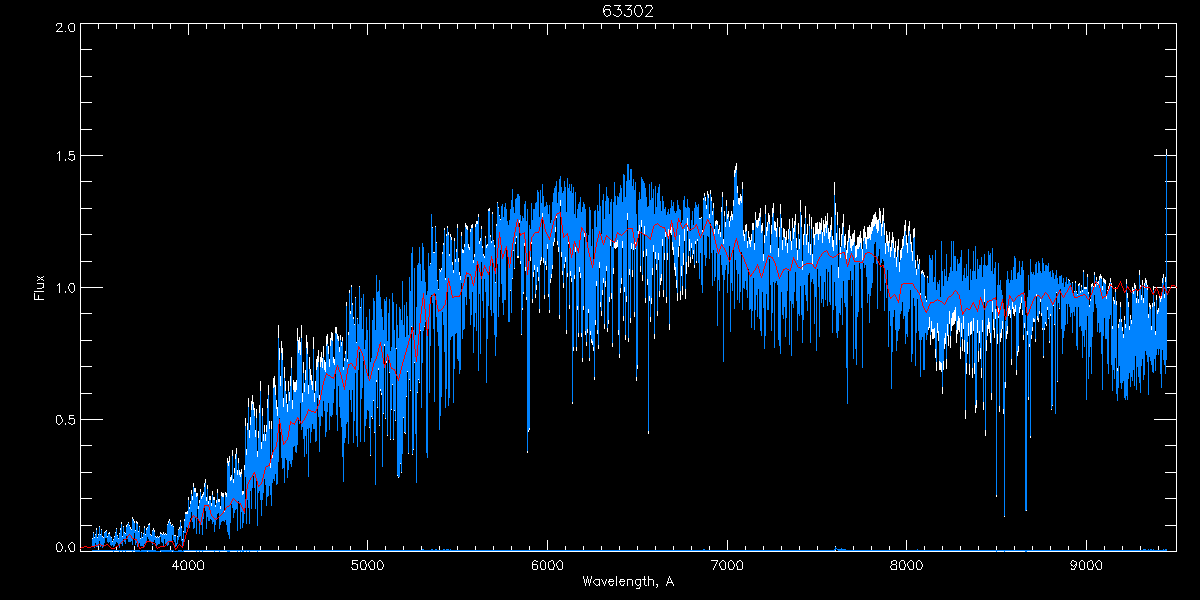
Task: Click the 4000 wavelength tick label
Action: (188, 564)
